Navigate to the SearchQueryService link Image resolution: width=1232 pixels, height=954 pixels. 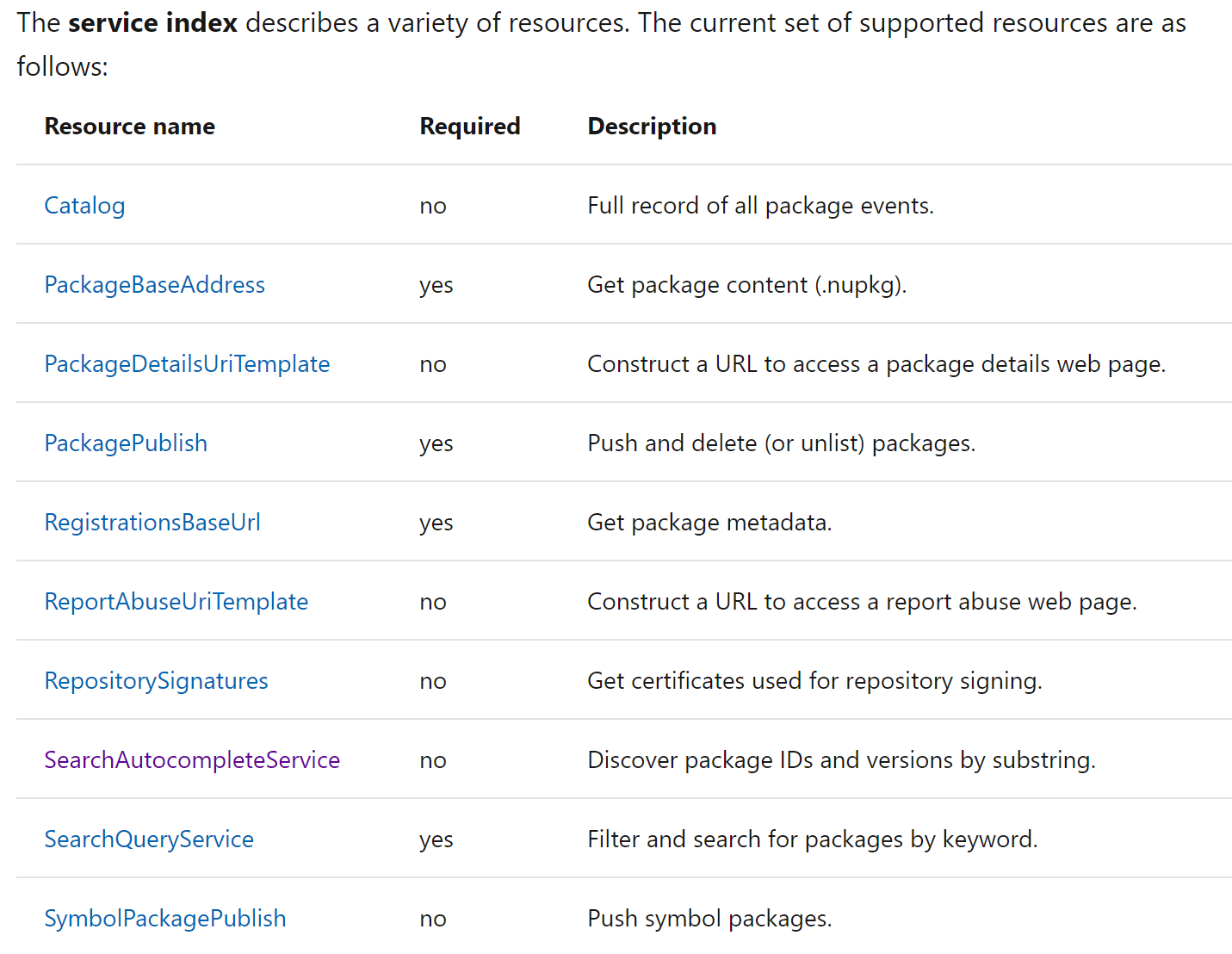pos(149,839)
